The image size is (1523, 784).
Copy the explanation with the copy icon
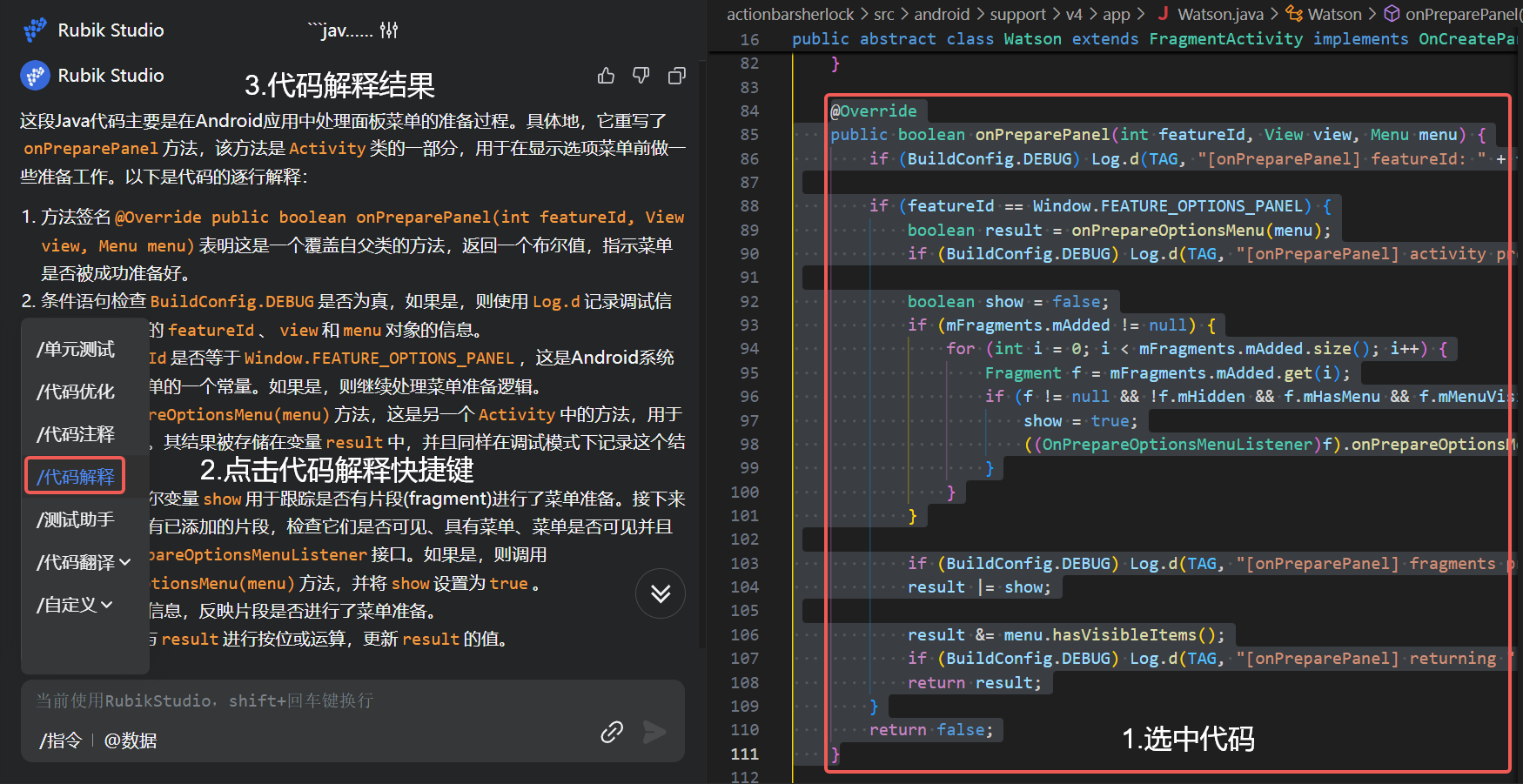(x=676, y=76)
